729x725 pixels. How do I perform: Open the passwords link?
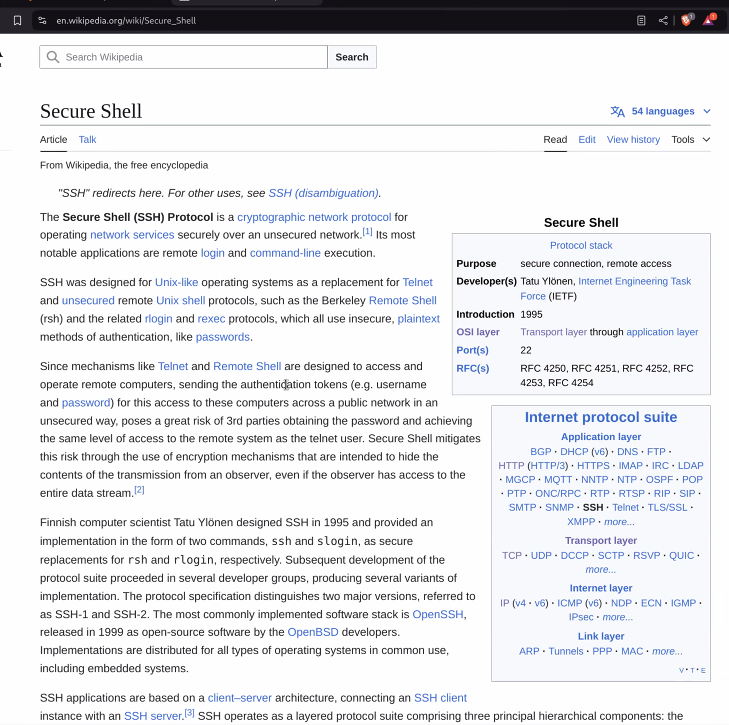click(223, 337)
